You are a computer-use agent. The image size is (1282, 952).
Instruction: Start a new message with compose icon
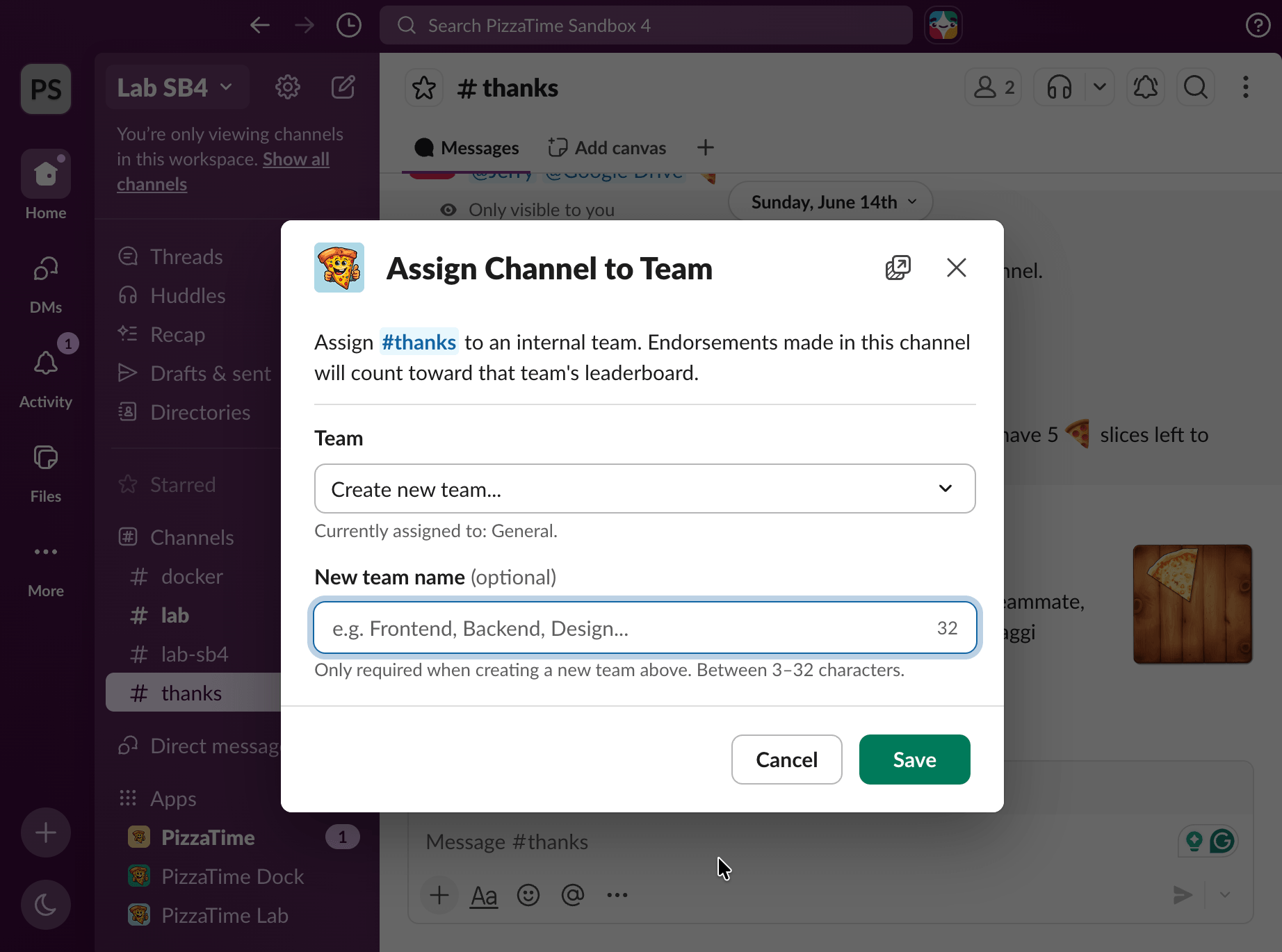tap(343, 88)
